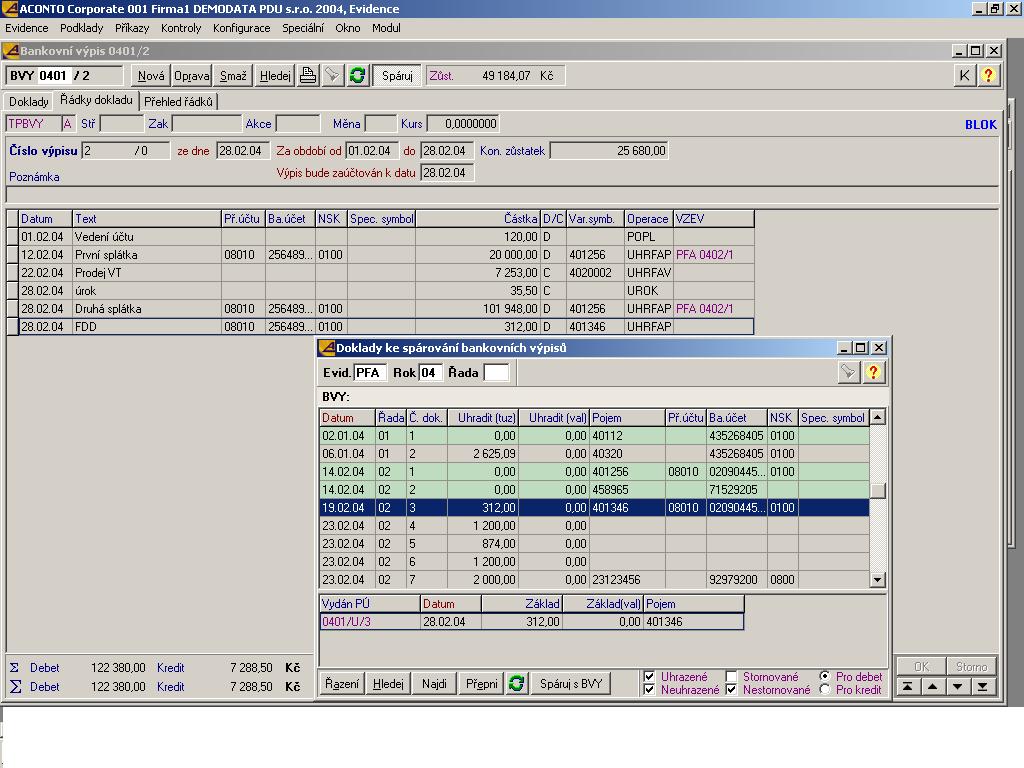Toggle the Uhrazené checkbox

[650, 677]
